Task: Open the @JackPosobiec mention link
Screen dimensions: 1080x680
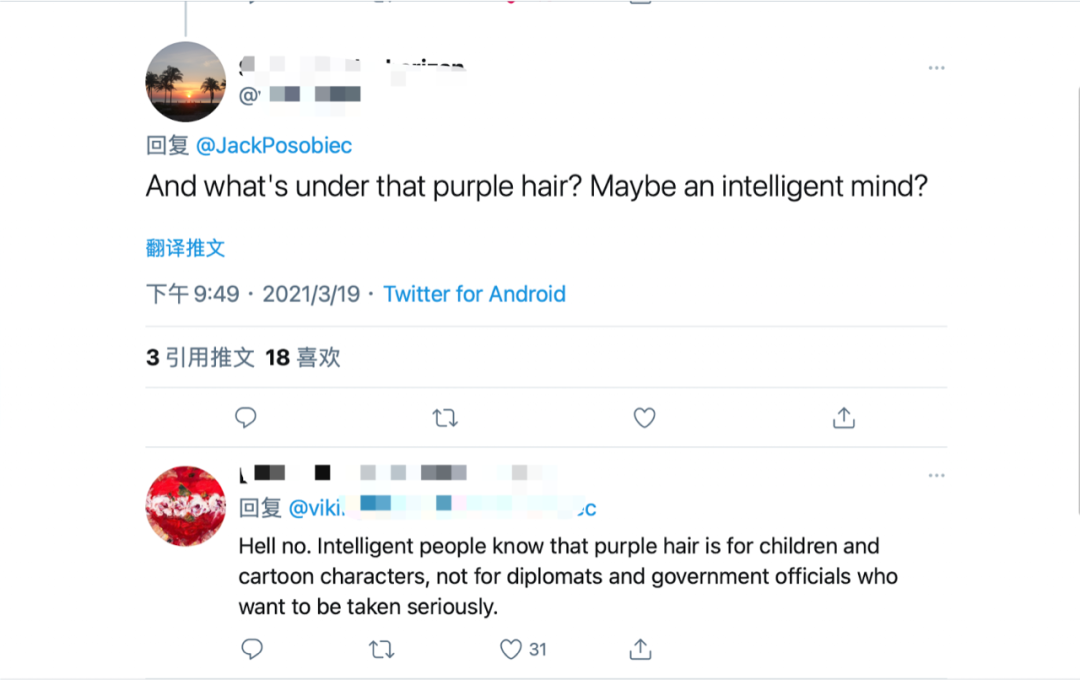Action: pos(274,146)
